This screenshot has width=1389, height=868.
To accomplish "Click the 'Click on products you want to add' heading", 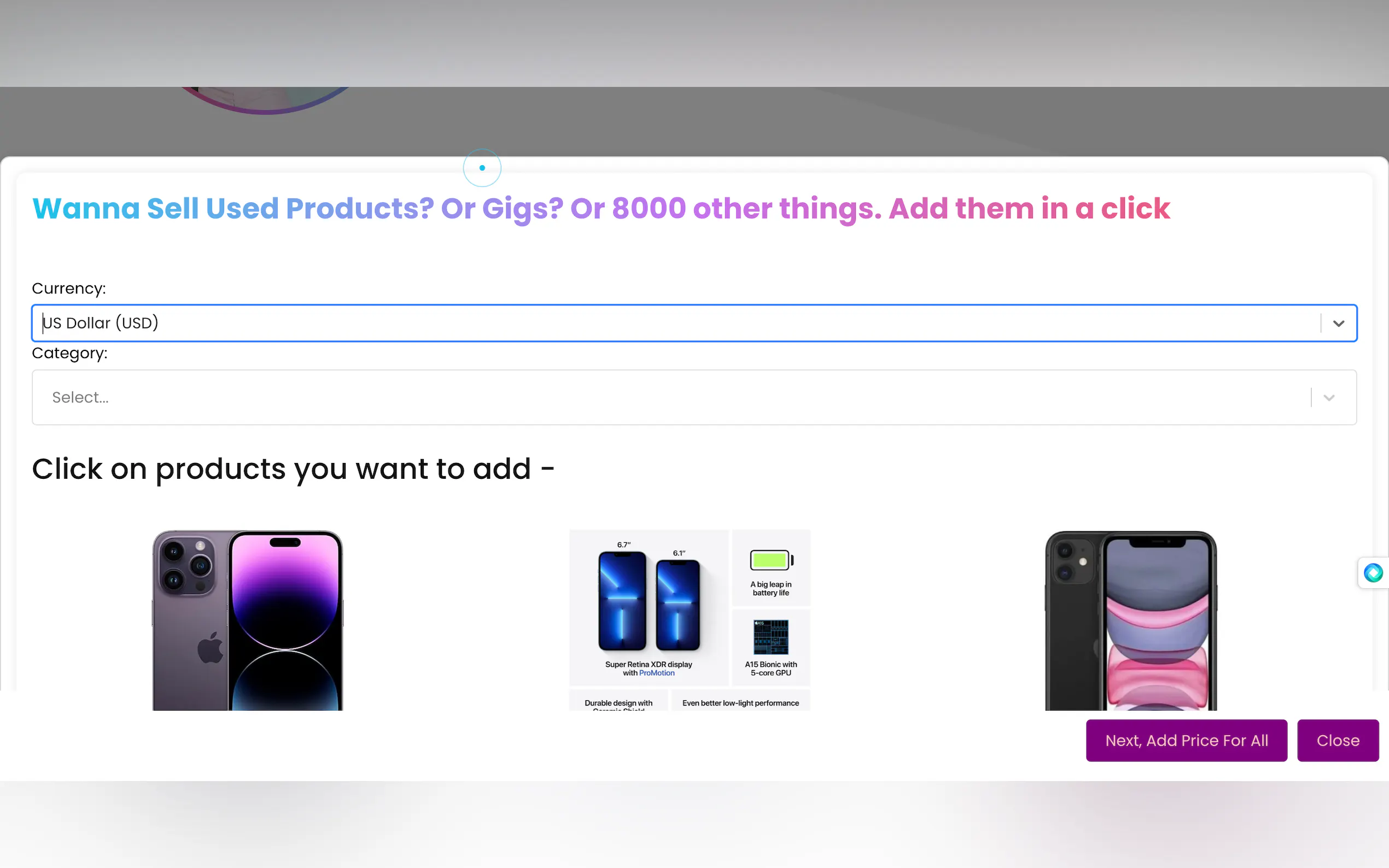I will coord(293,469).
